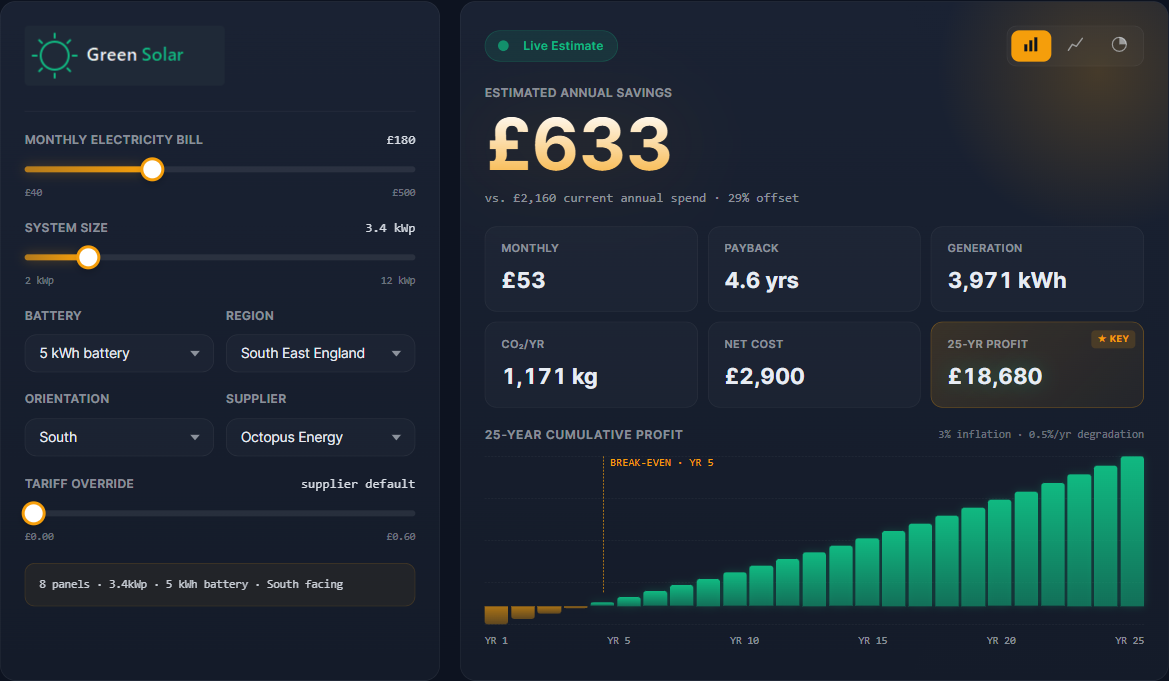Click the 'supplier default' tariff text
This screenshot has width=1169, height=681.
coord(358,484)
